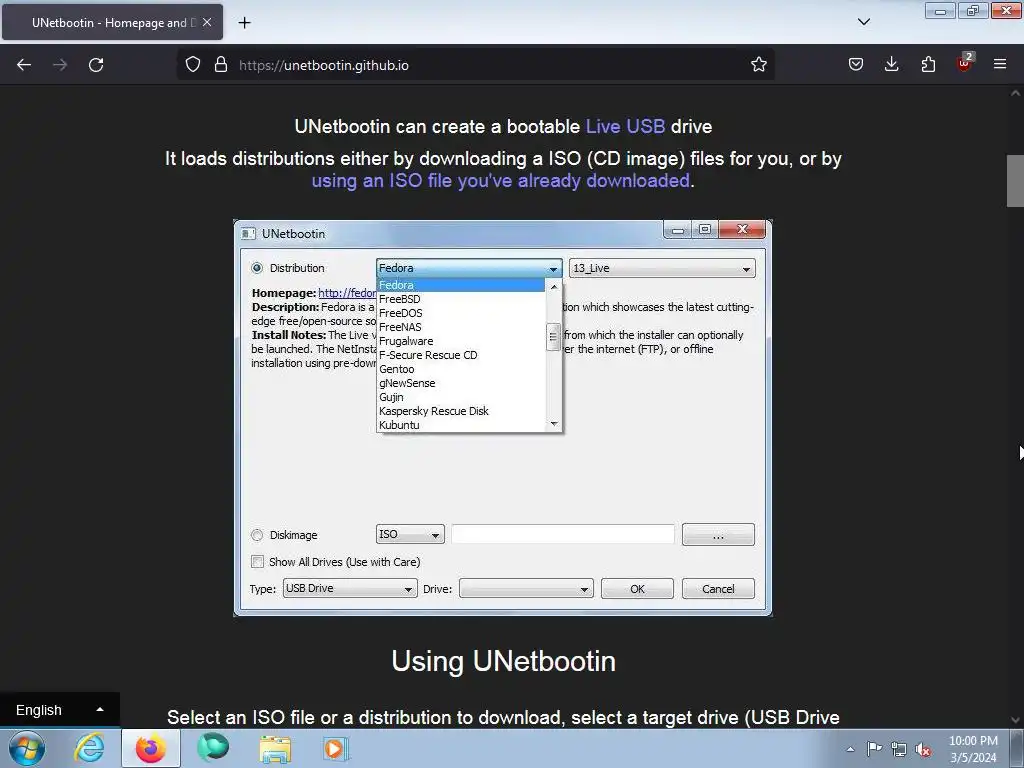The image size is (1024, 768).
Task: Click the muted volume tray icon
Action: pyautogui.click(x=923, y=750)
